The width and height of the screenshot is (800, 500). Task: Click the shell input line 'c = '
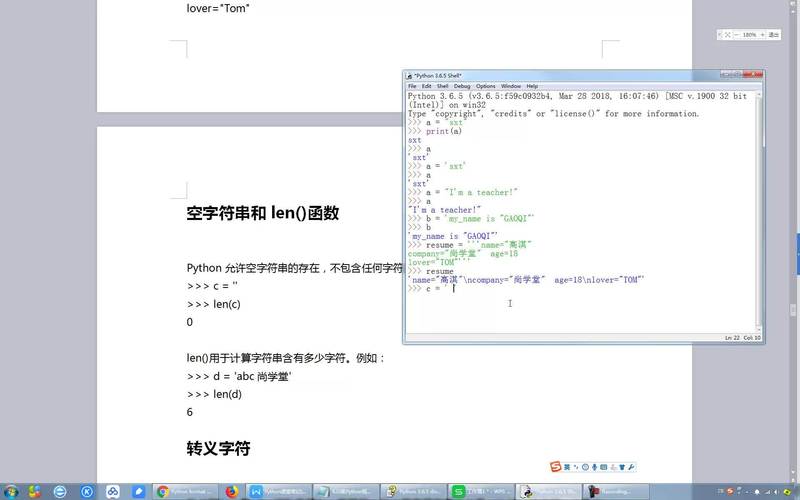click(x=432, y=289)
